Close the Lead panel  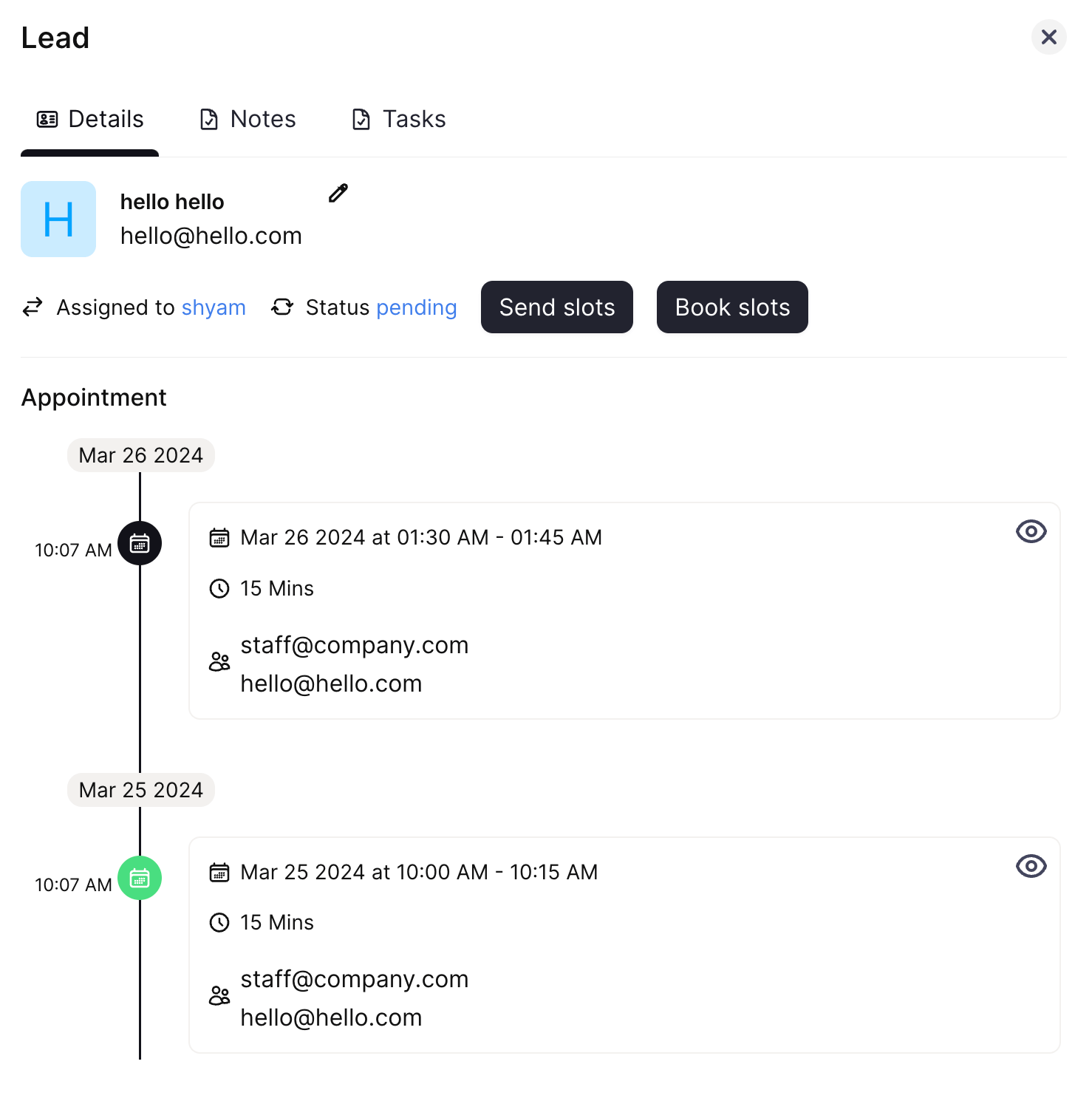tap(1048, 37)
